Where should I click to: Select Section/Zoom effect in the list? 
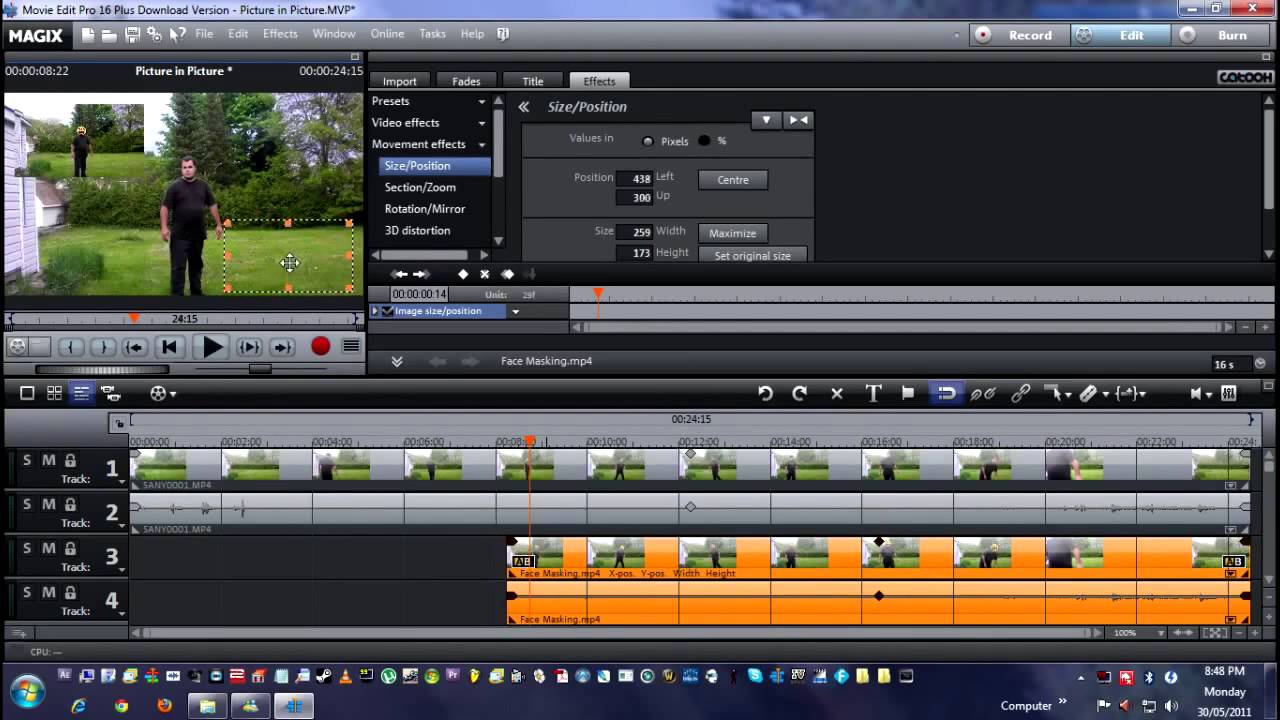coord(420,187)
